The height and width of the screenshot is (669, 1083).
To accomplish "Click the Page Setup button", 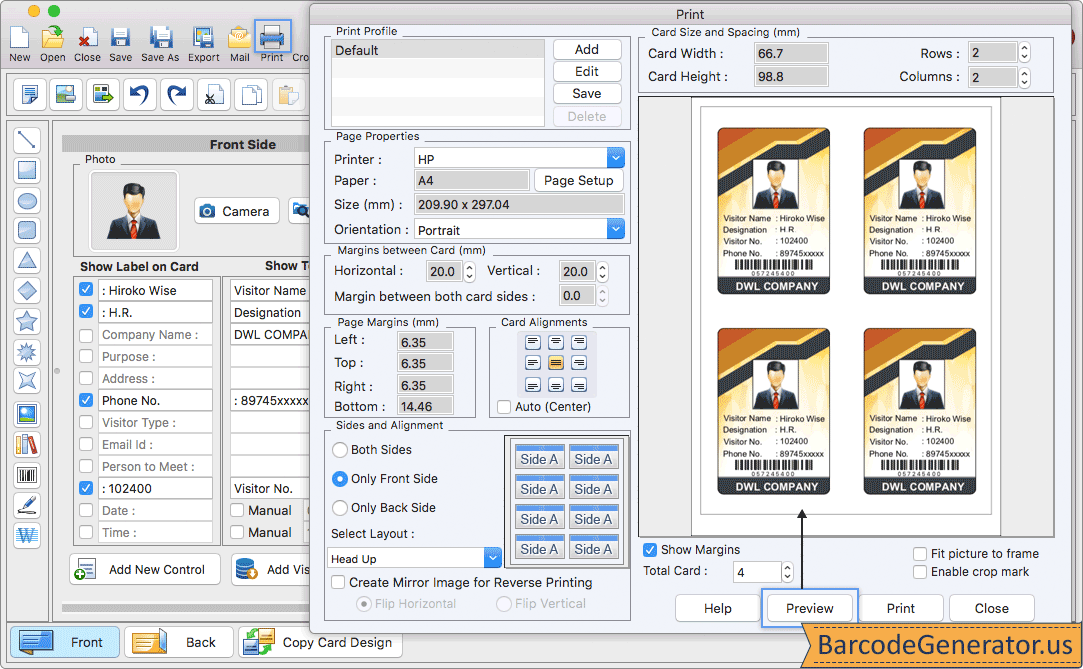I will pyautogui.click(x=578, y=180).
